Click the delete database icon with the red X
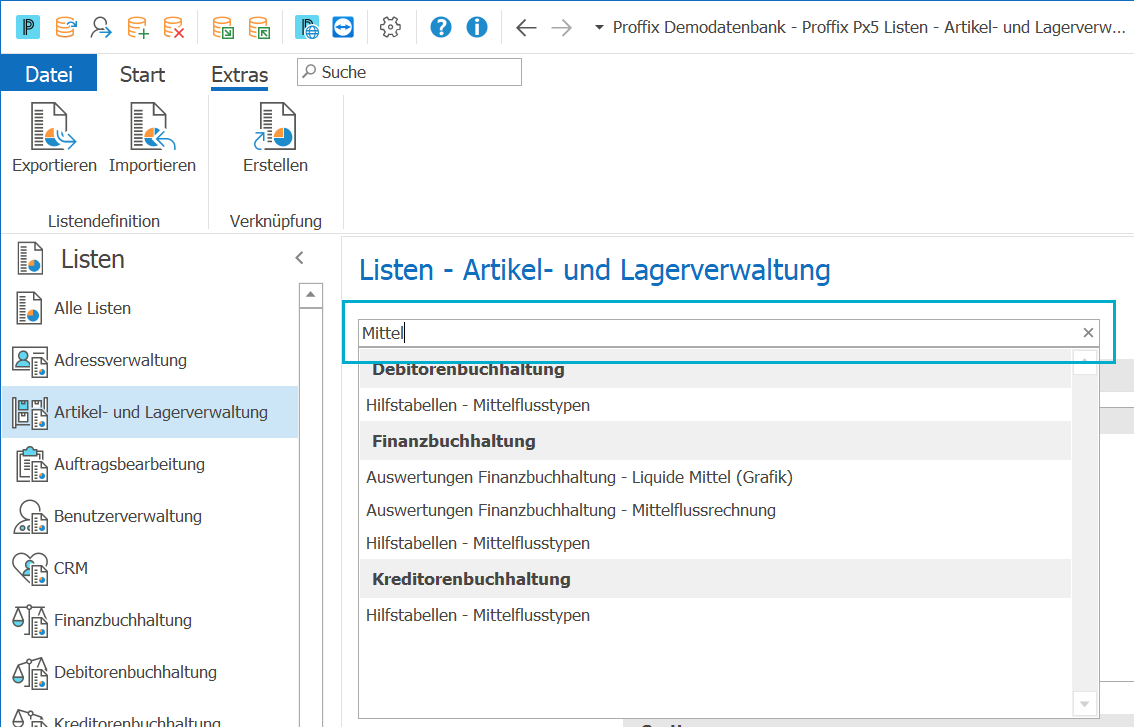 (x=174, y=27)
